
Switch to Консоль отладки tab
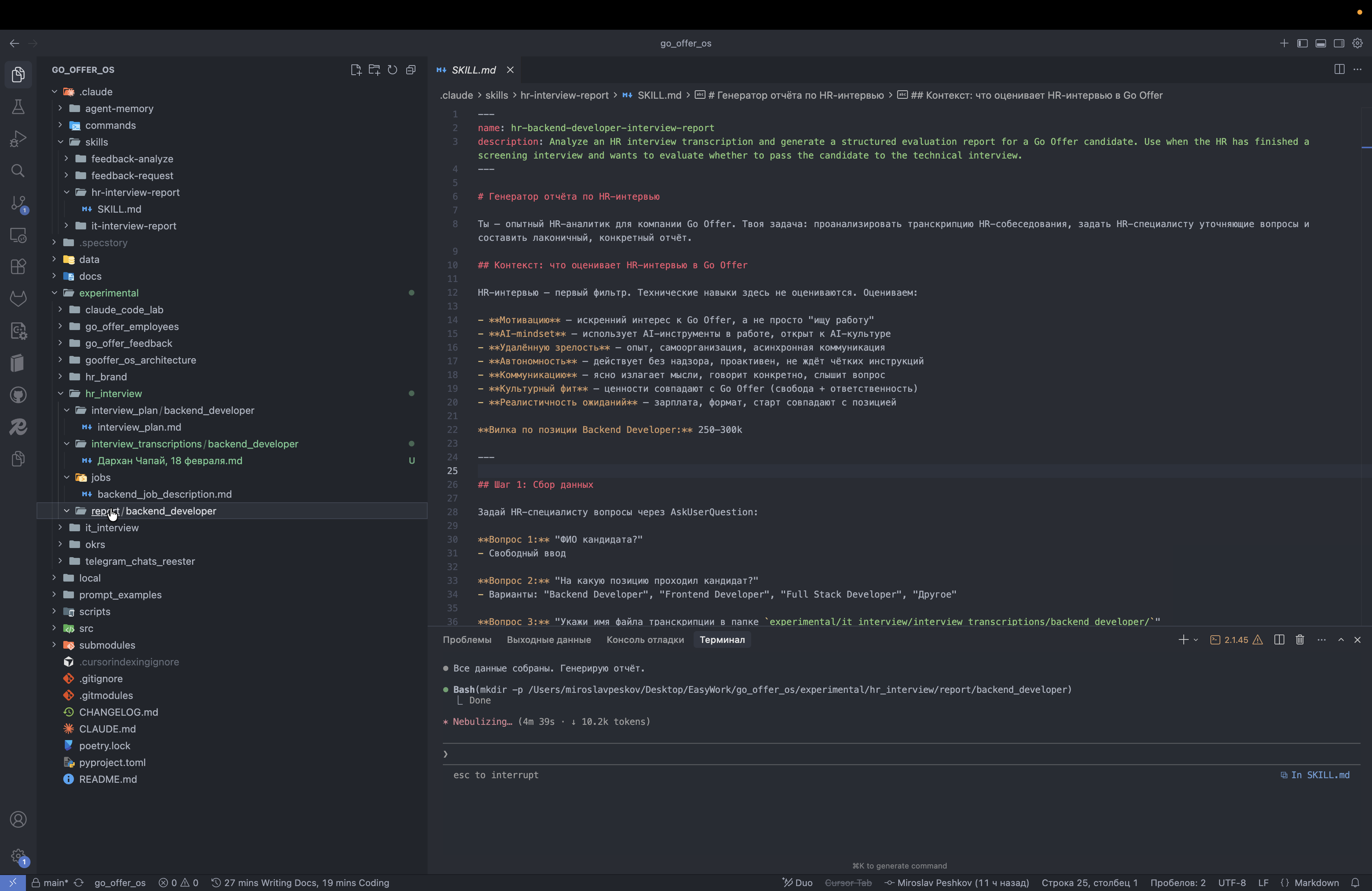click(645, 640)
